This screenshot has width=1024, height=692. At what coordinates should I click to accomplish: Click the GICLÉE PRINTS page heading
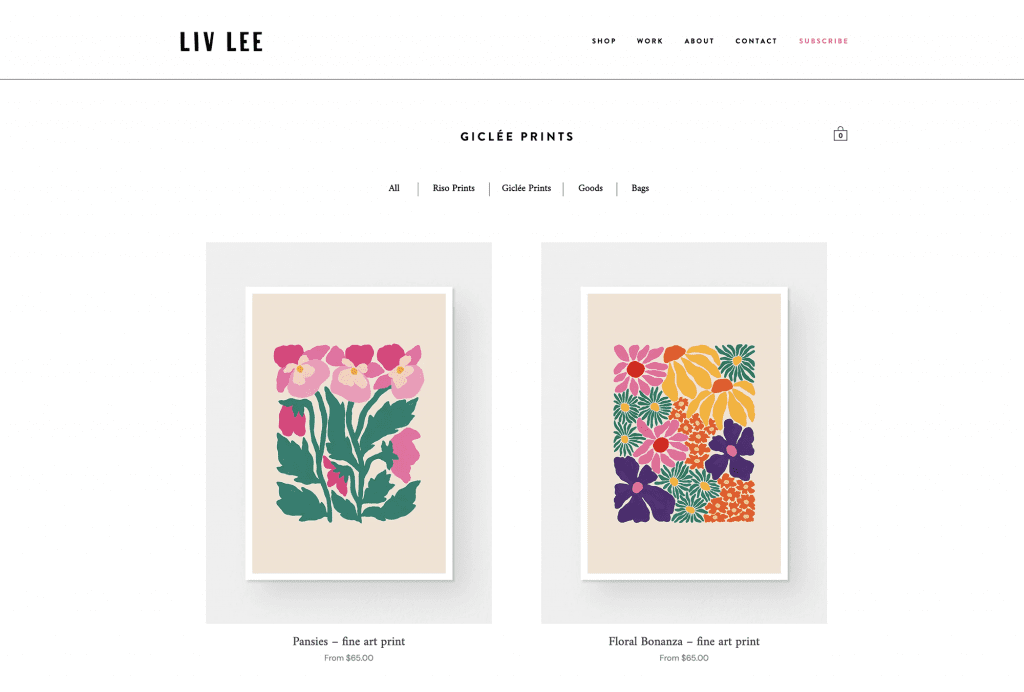pos(517,136)
